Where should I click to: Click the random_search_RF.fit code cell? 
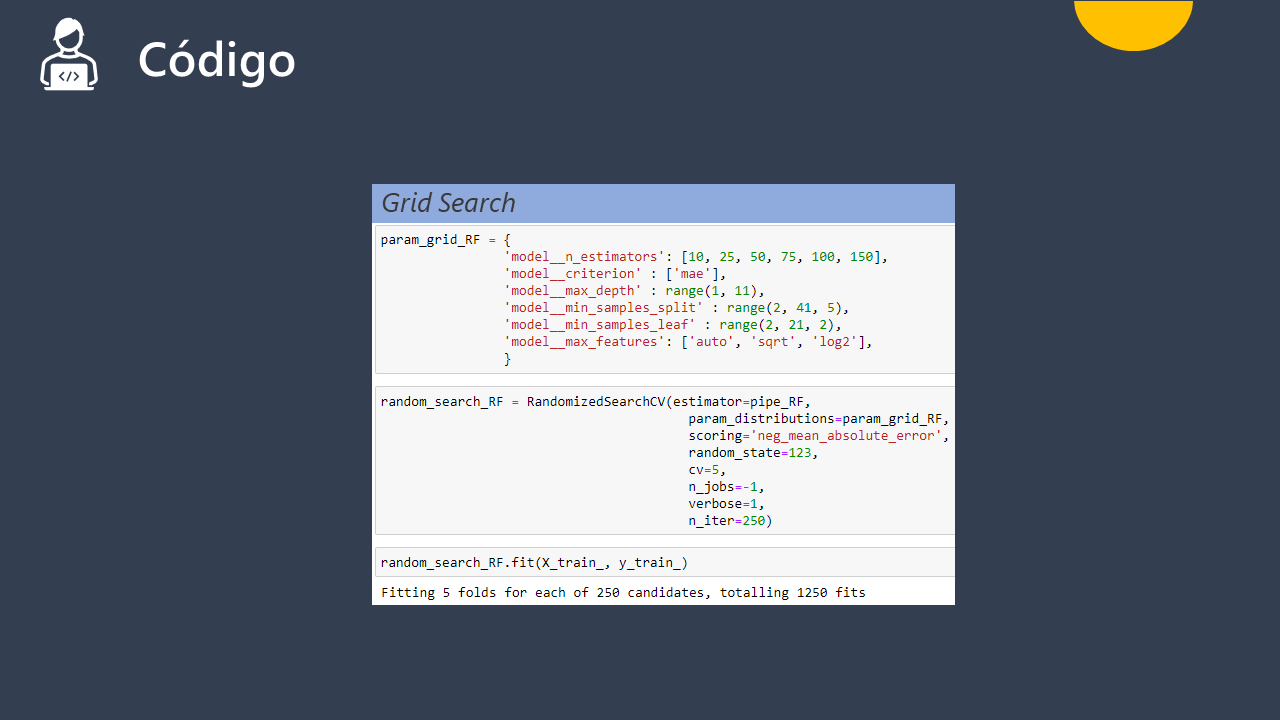(665, 563)
